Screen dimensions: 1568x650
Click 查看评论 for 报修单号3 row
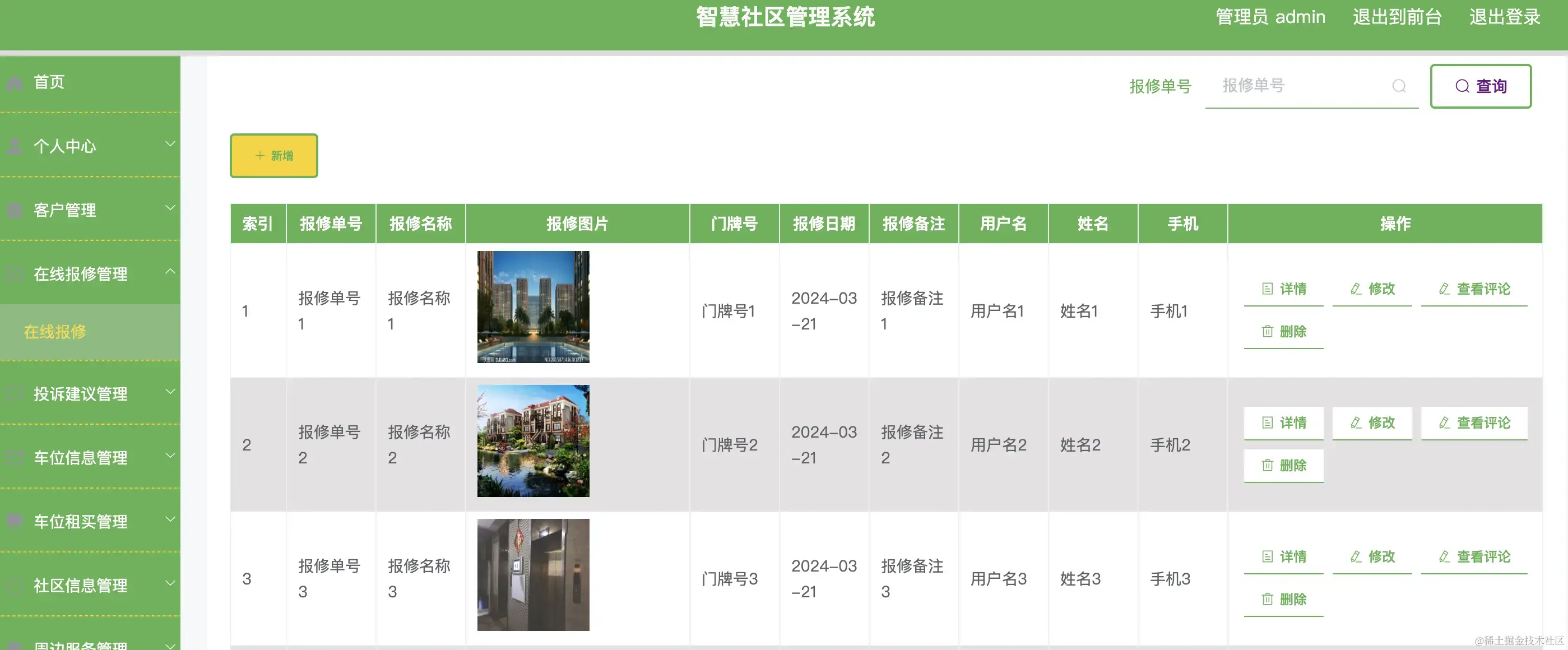(1474, 557)
